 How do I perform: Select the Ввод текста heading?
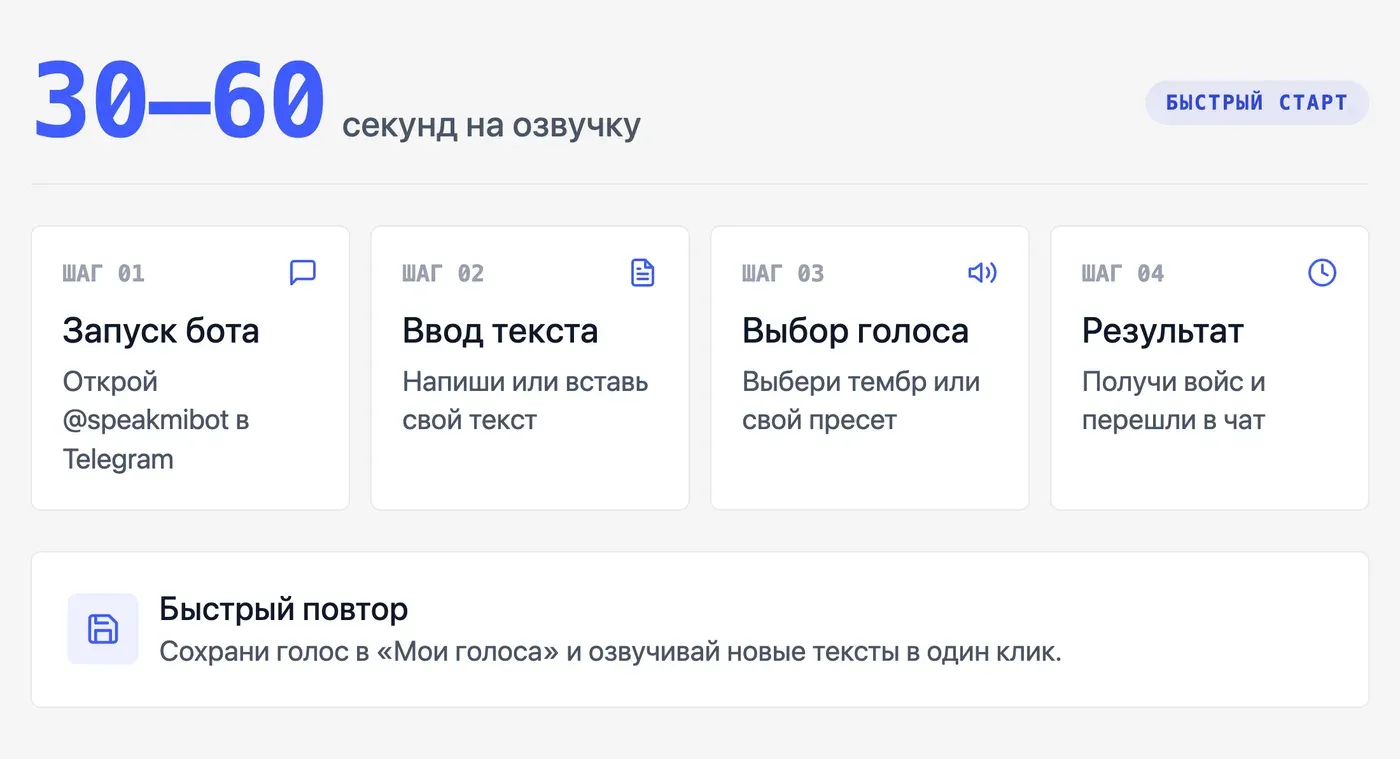tap(500, 331)
